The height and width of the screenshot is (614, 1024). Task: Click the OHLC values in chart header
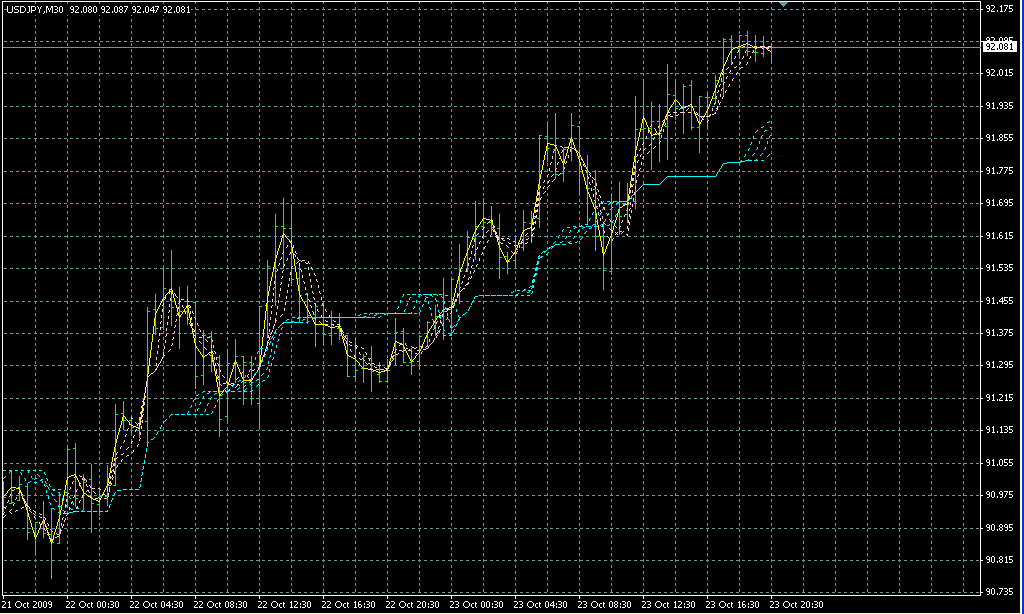pyautogui.click(x=130, y=9)
